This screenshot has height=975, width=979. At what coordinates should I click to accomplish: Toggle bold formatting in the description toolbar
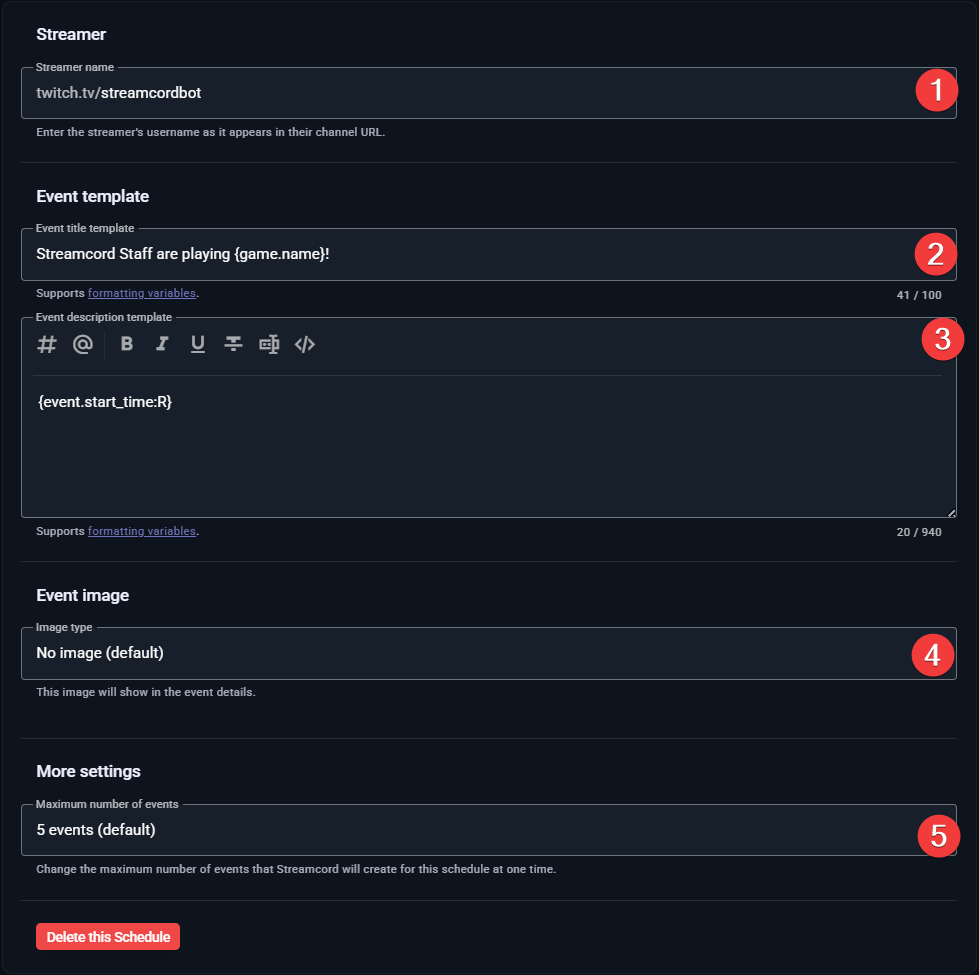pos(125,344)
